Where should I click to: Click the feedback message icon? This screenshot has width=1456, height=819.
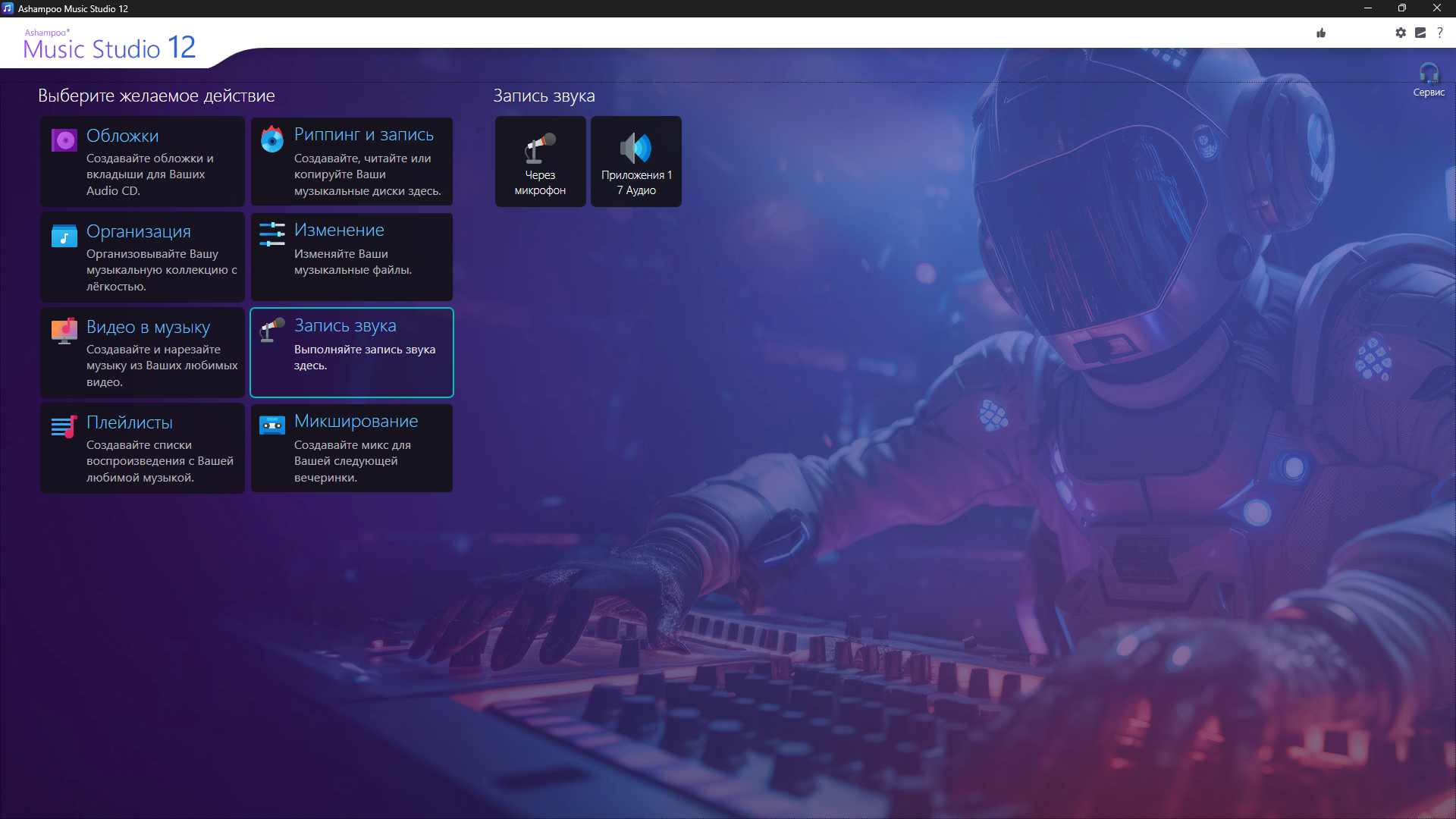tap(1420, 33)
